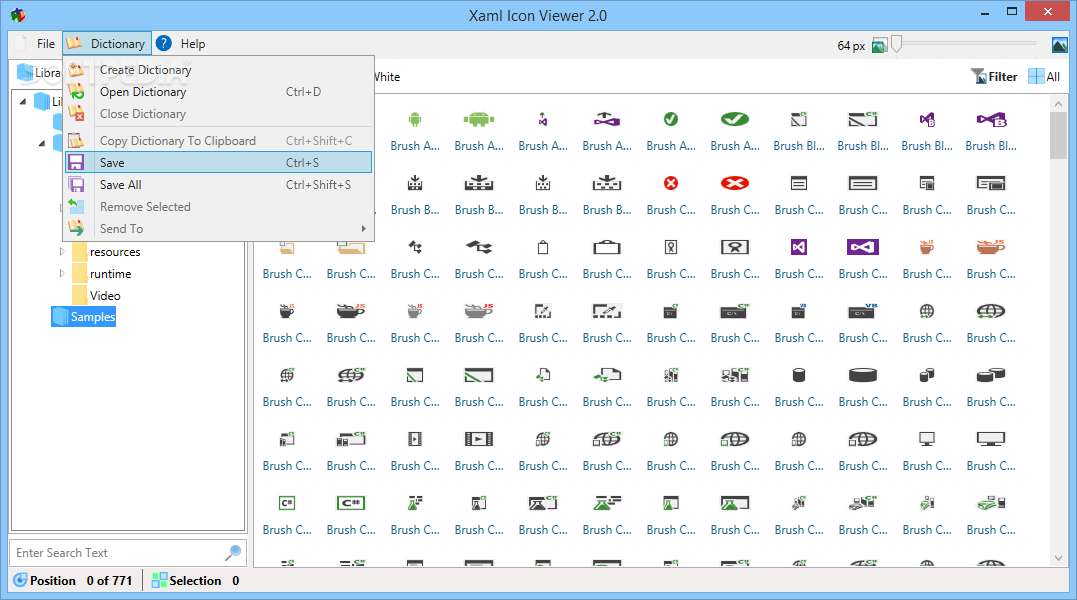Choose Open Dictionary menu entry
The height and width of the screenshot is (600, 1077).
pos(218,91)
